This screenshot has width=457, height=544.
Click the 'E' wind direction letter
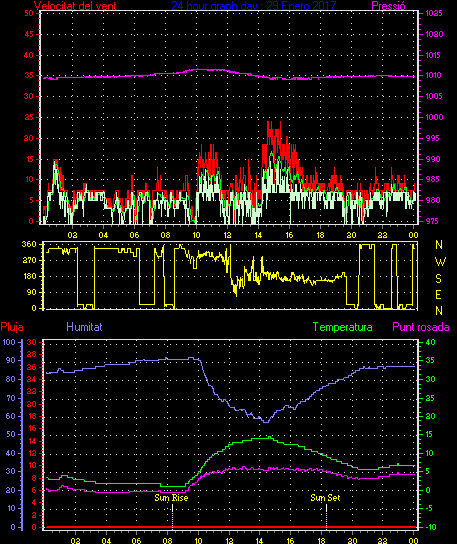click(x=438, y=295)
